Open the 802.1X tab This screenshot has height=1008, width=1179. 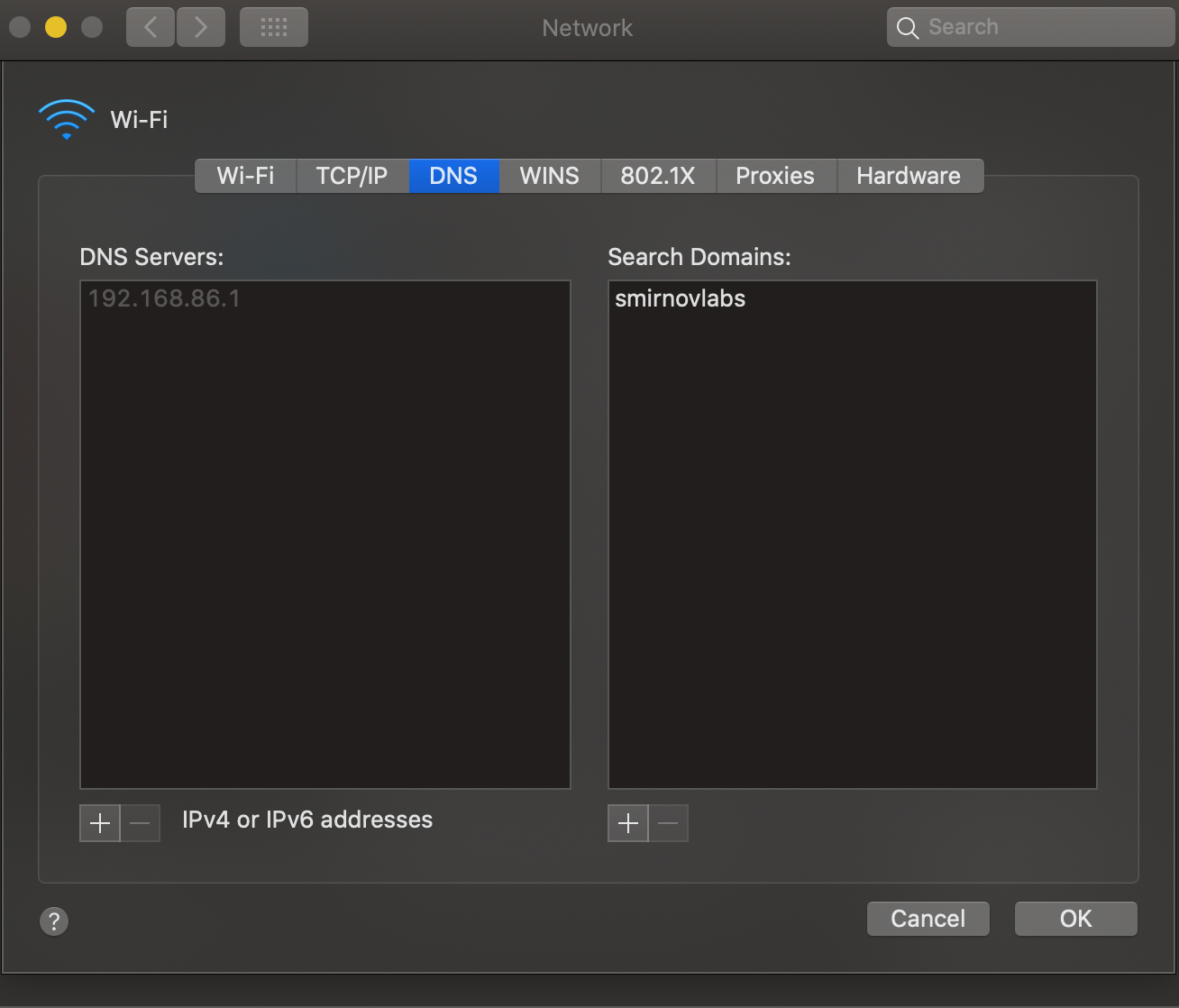658,176
